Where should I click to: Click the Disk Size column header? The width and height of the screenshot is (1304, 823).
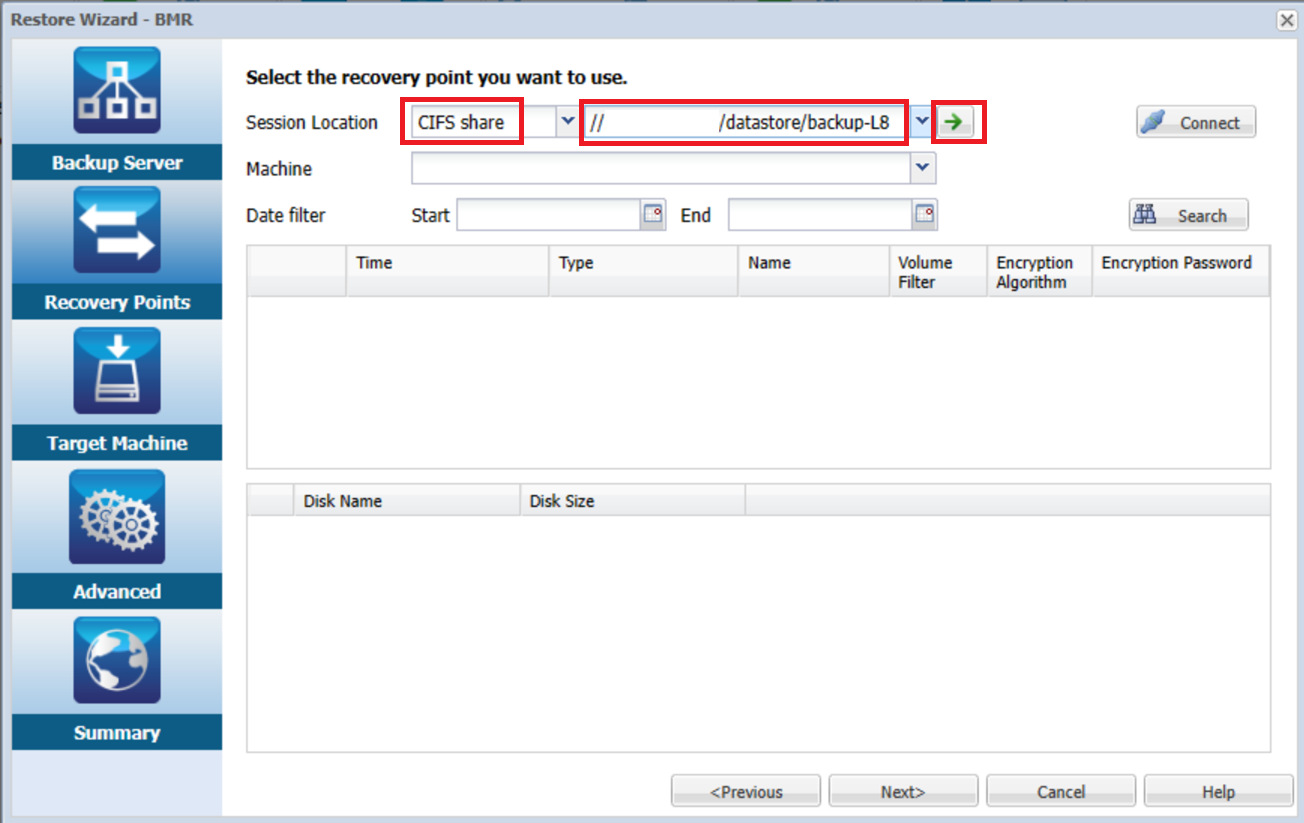pos(632,500)
